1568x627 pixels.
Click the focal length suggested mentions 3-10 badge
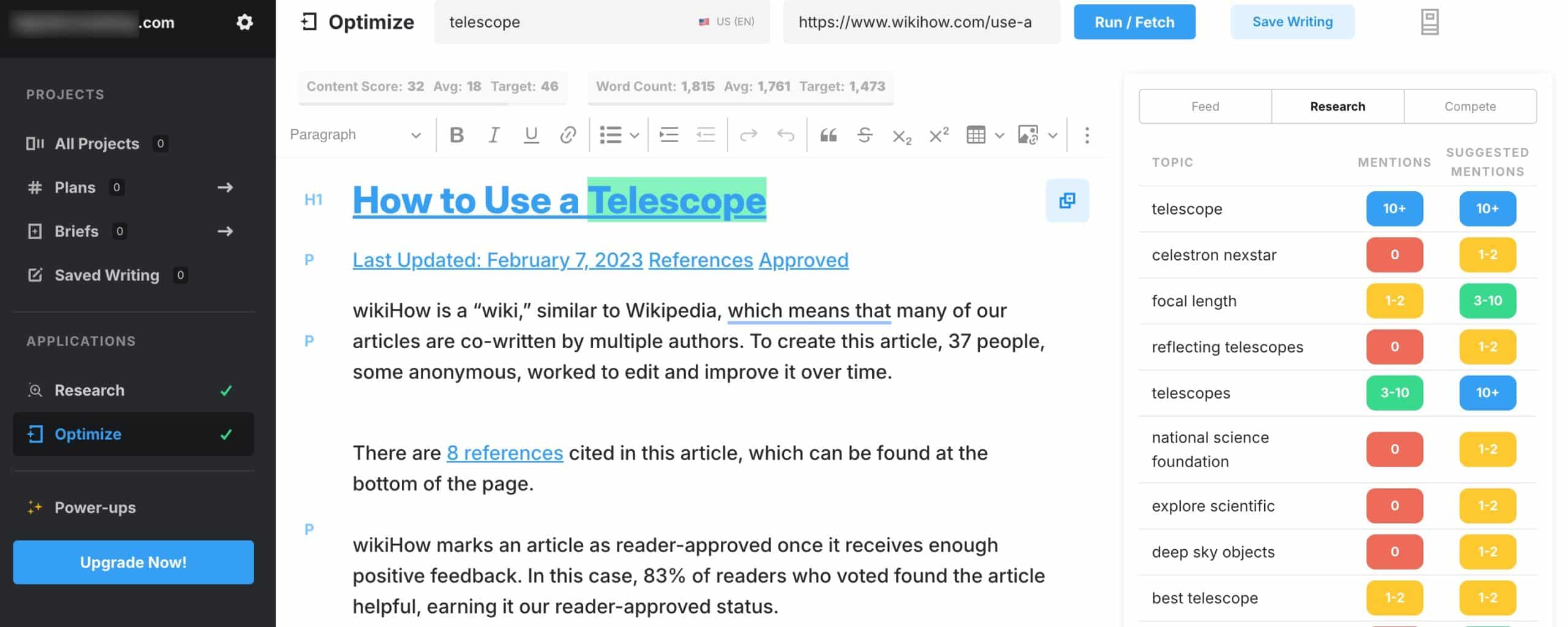click(1487, 300)
